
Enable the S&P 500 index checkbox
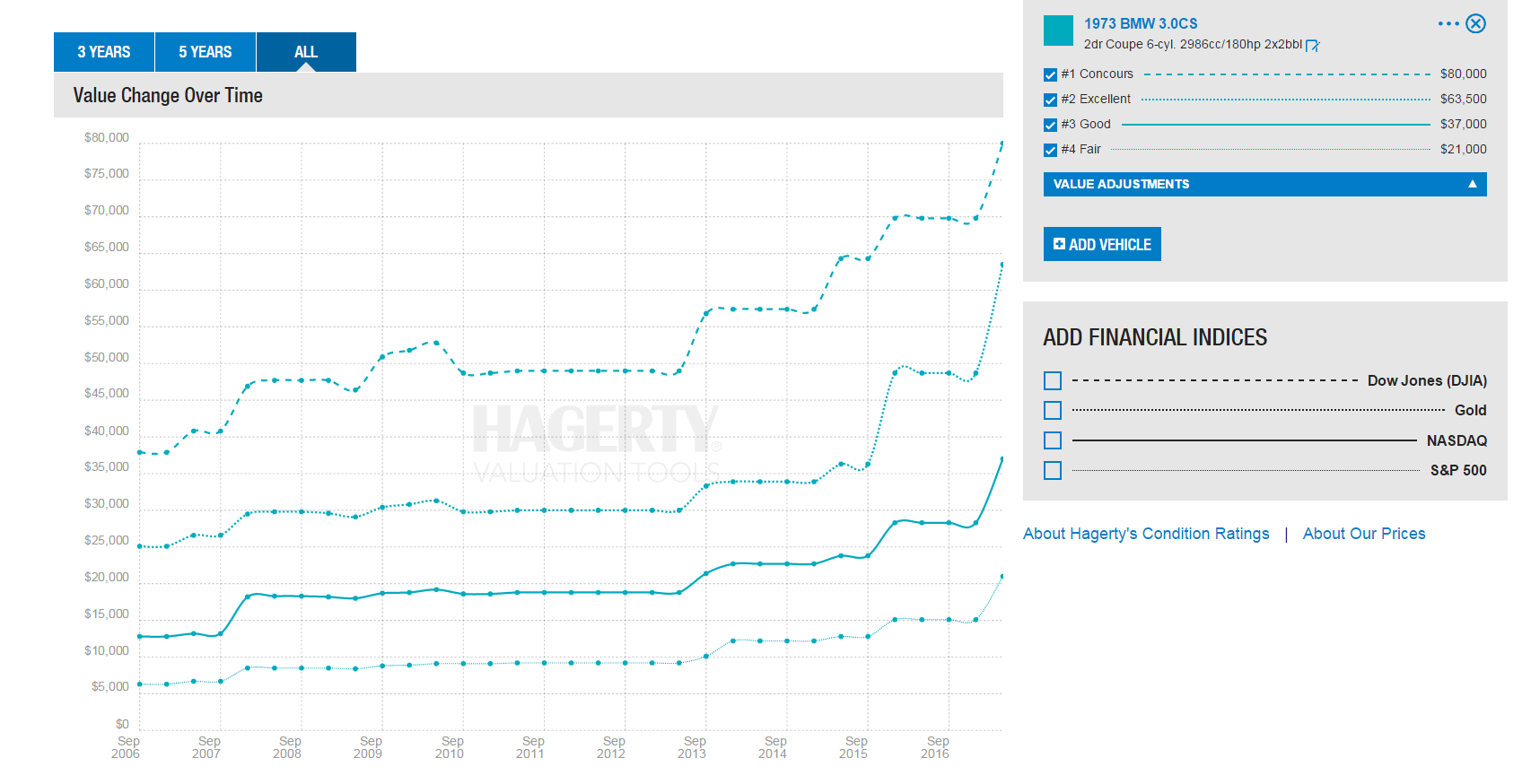click(1053, 470)
